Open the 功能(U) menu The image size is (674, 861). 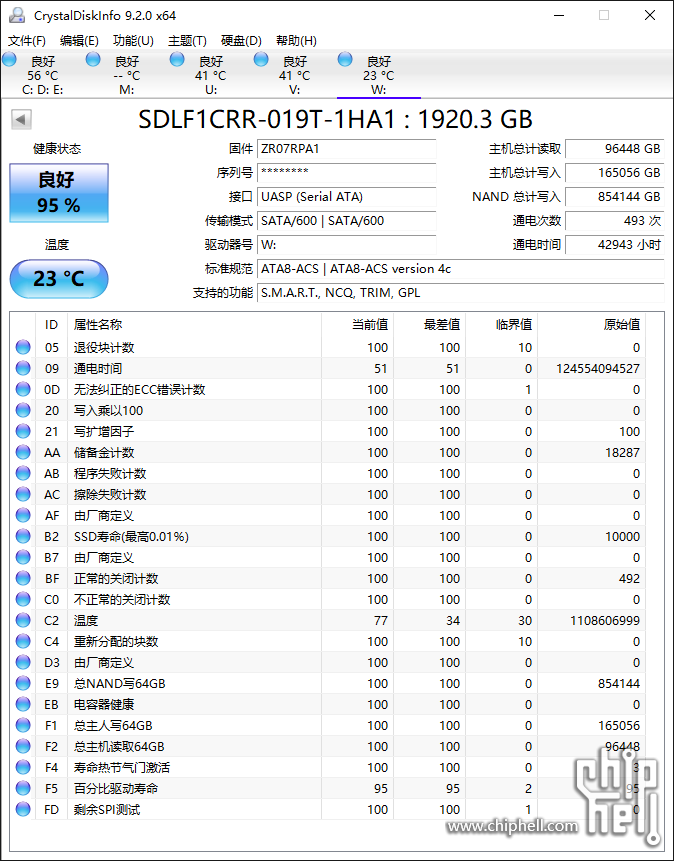click(133, 41)
